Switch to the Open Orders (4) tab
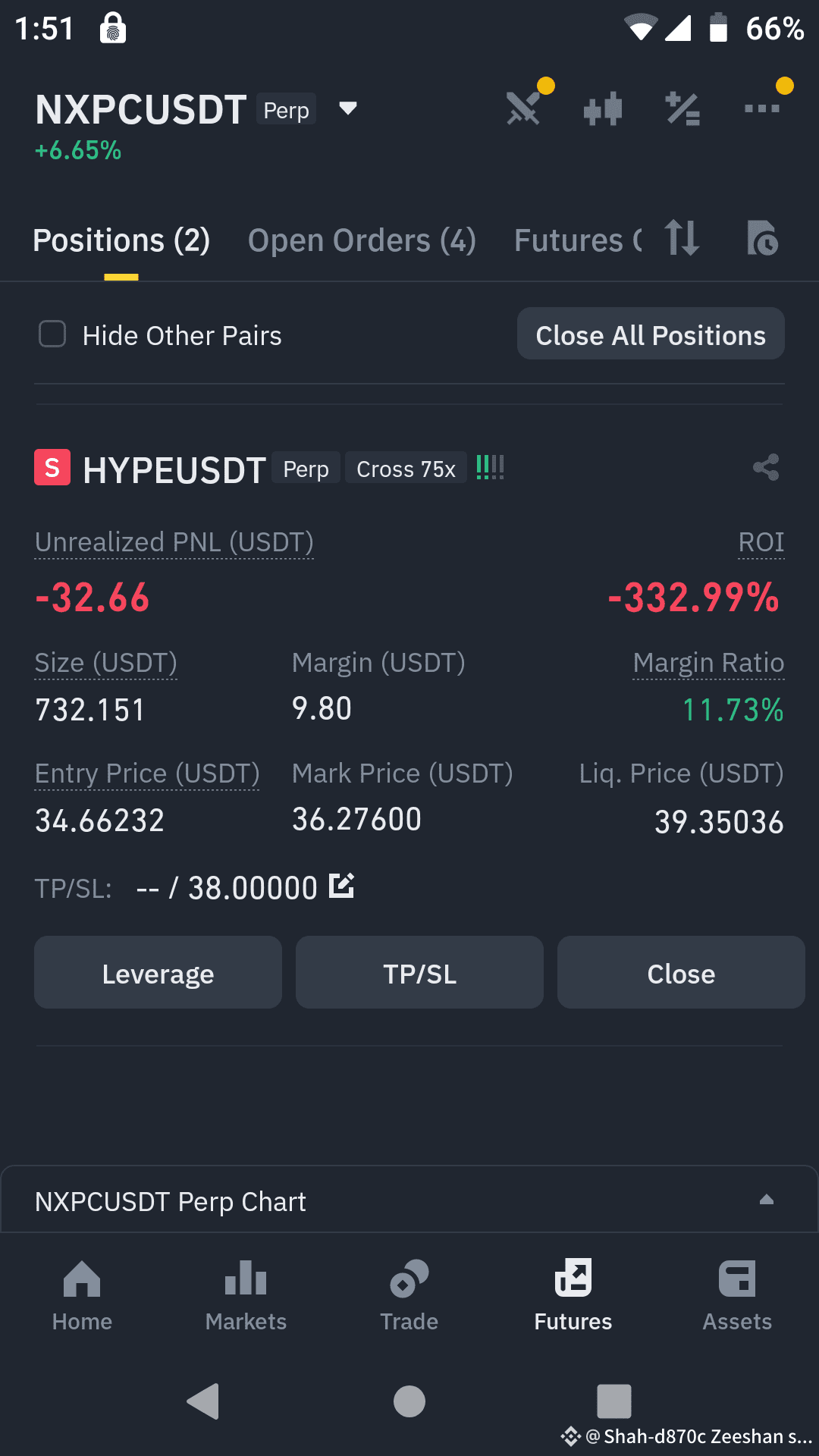 (362, 240)
